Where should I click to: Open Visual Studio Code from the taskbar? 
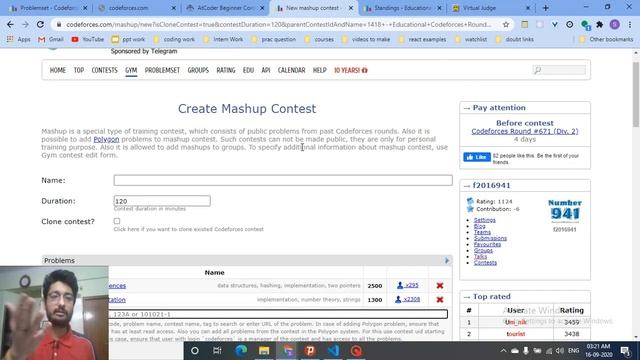(x=333, y=351)
